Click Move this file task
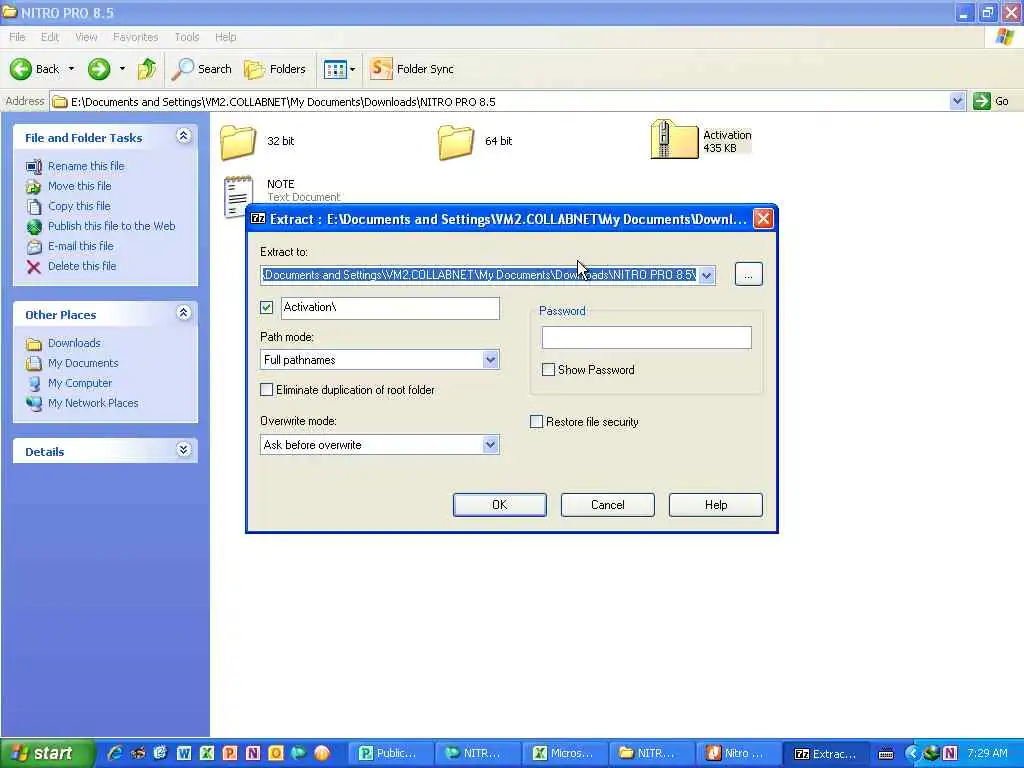The image size is (1024, 768). tap(79, 186)
